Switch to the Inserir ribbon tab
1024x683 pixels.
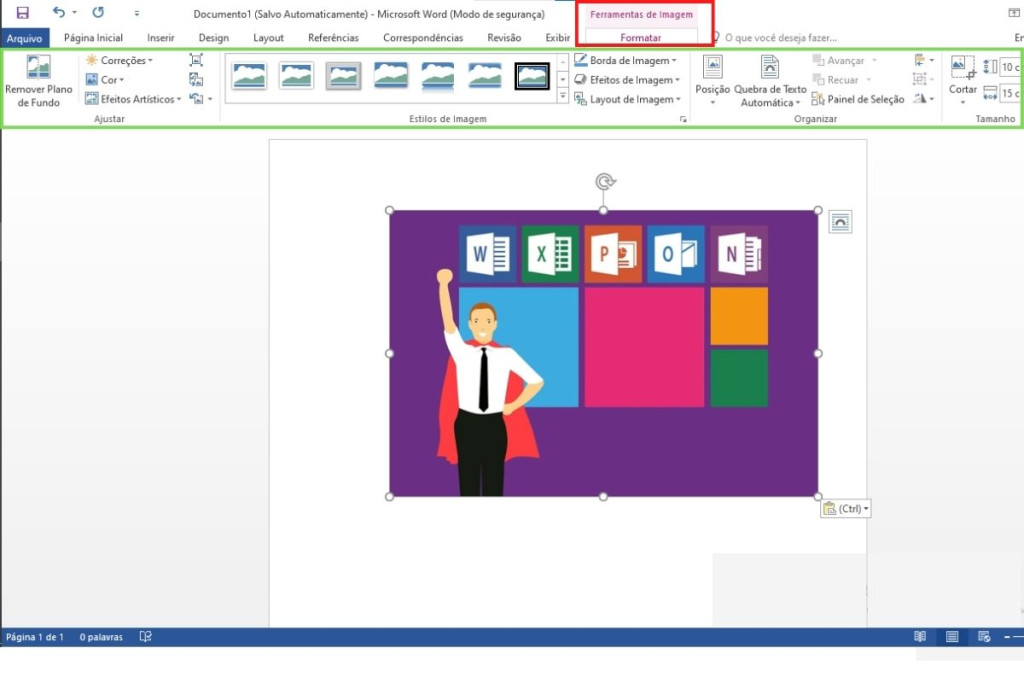pos(160,38)
